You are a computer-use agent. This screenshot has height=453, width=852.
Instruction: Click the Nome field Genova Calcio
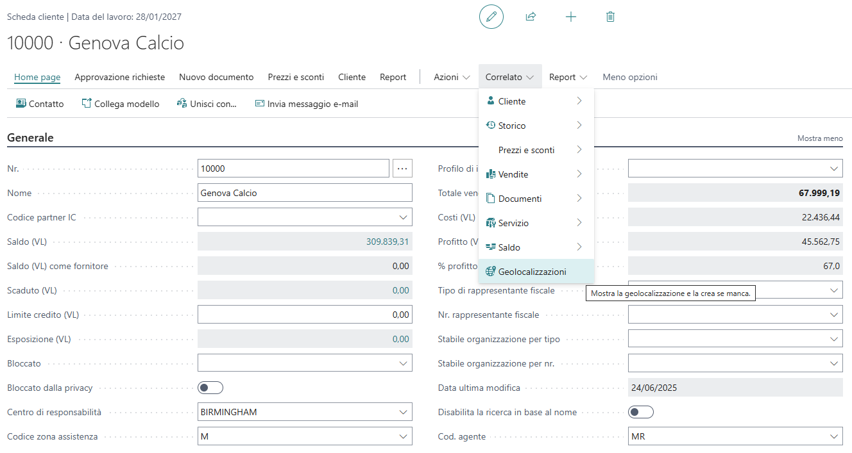click(x=305, y=193)
